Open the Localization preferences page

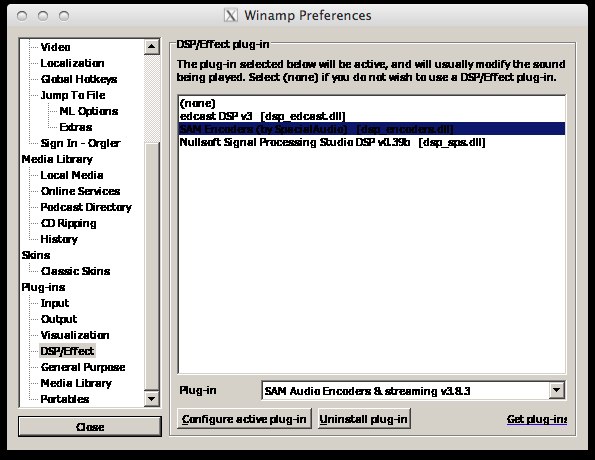[72, 63]
